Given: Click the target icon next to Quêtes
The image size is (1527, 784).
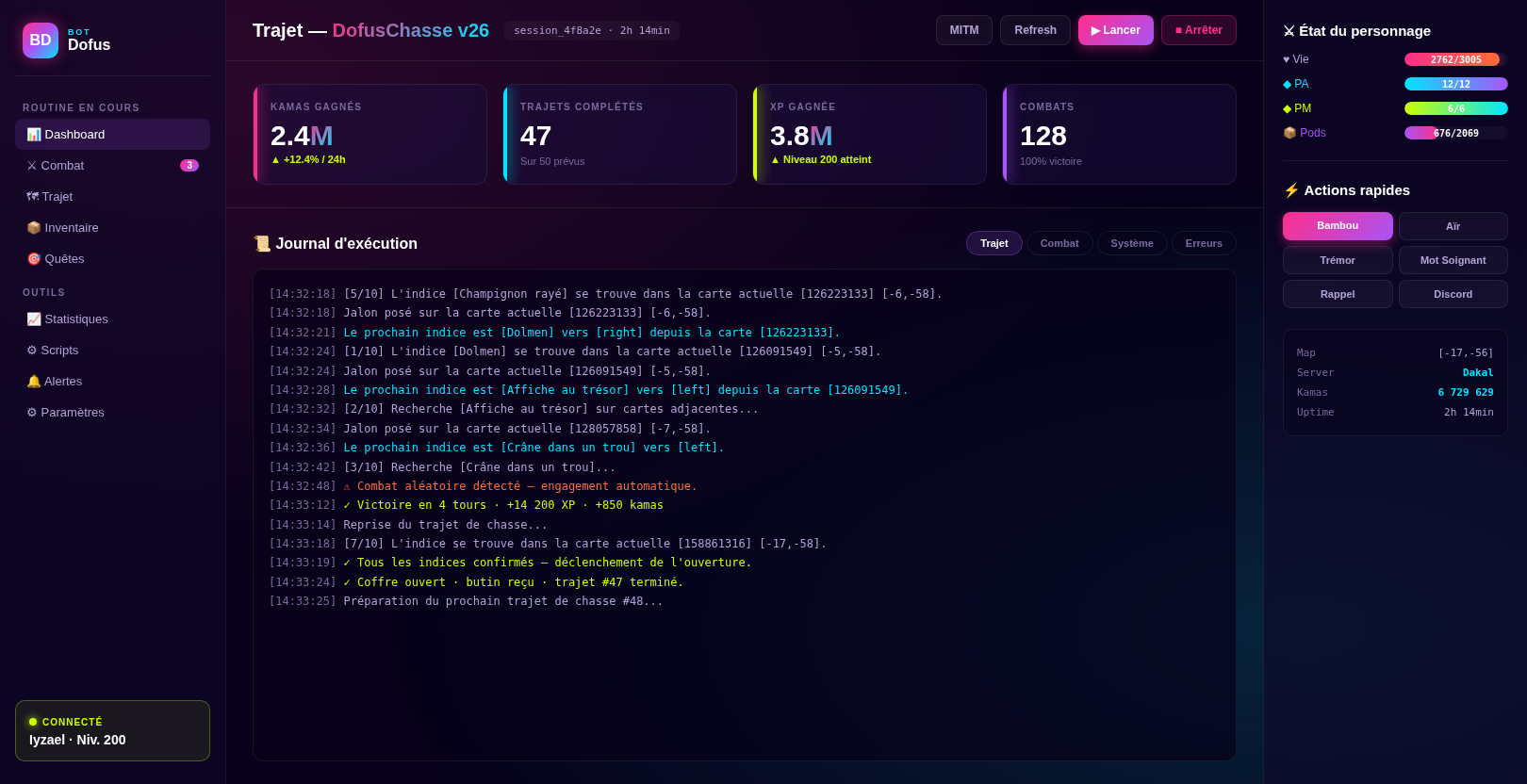Looking at the screenshot, I should 34,258.
